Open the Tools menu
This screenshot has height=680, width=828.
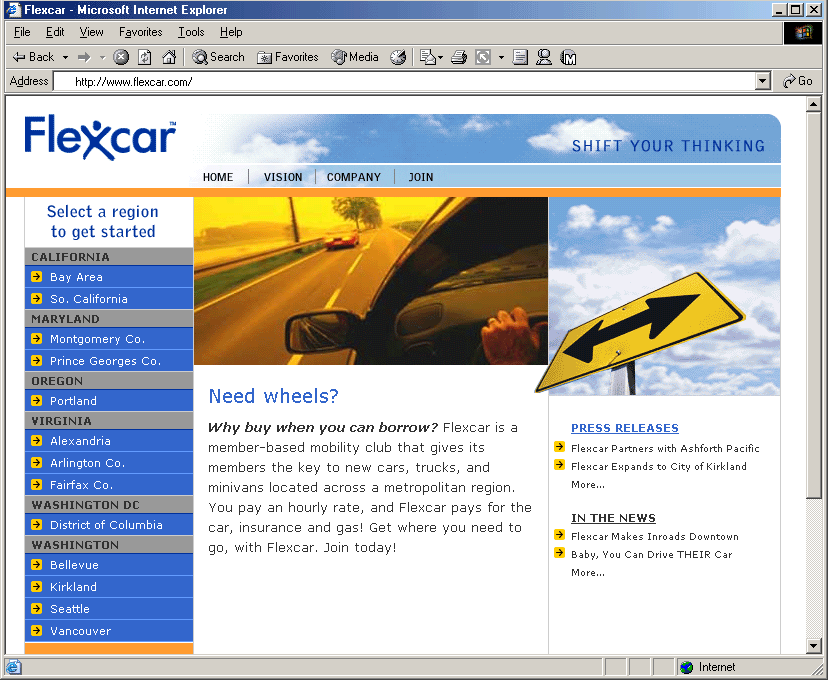191,32
